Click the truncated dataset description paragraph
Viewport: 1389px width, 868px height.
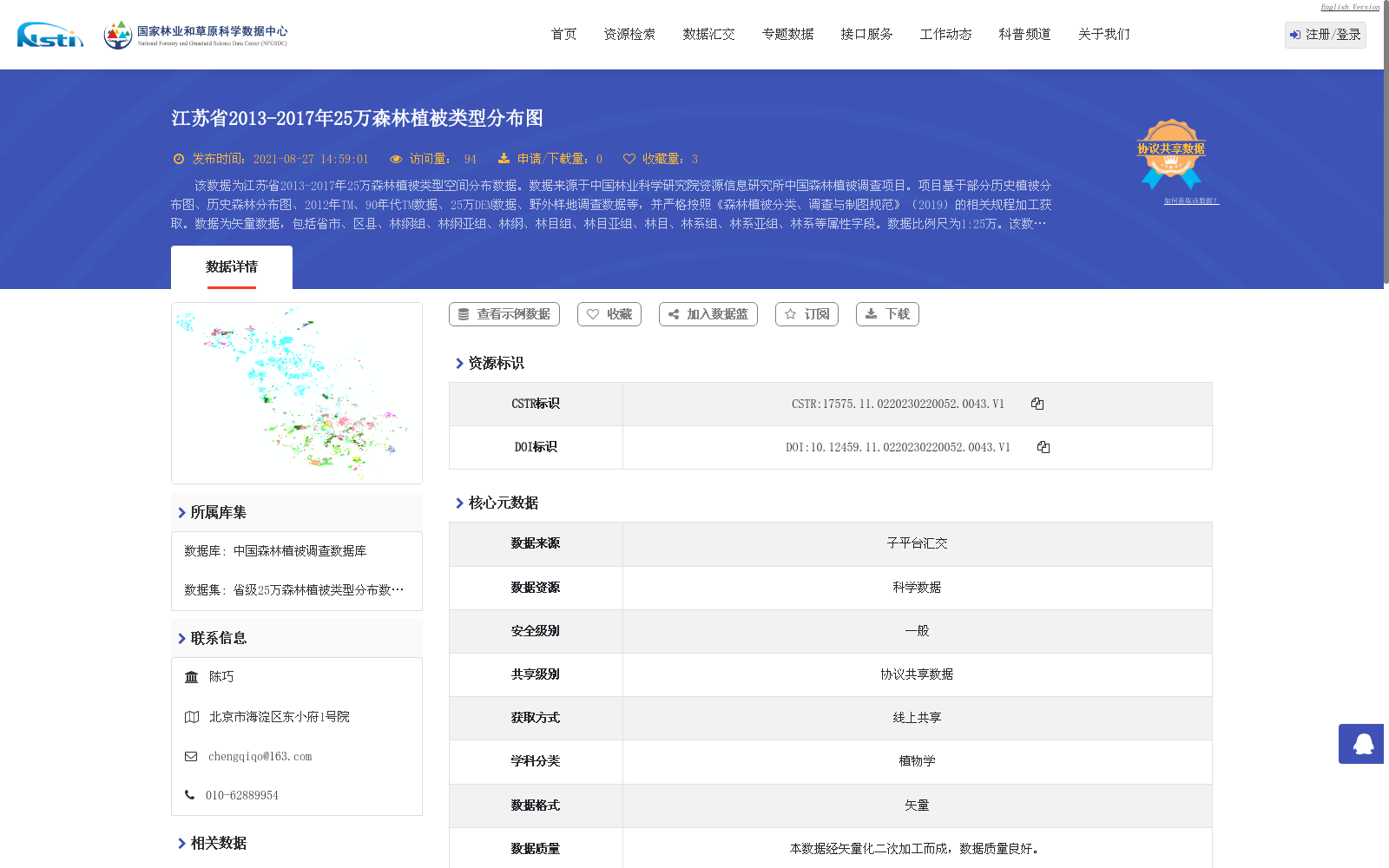click(611, 205)
